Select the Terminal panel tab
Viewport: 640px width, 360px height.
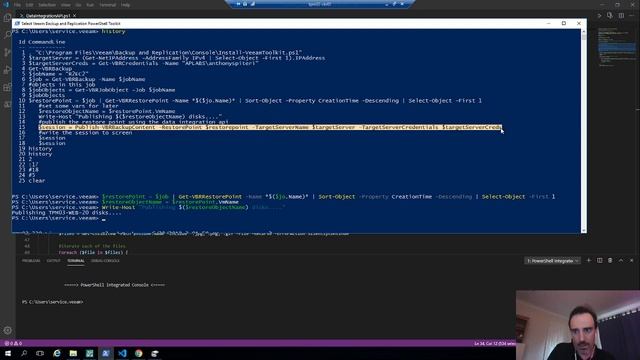76,260
